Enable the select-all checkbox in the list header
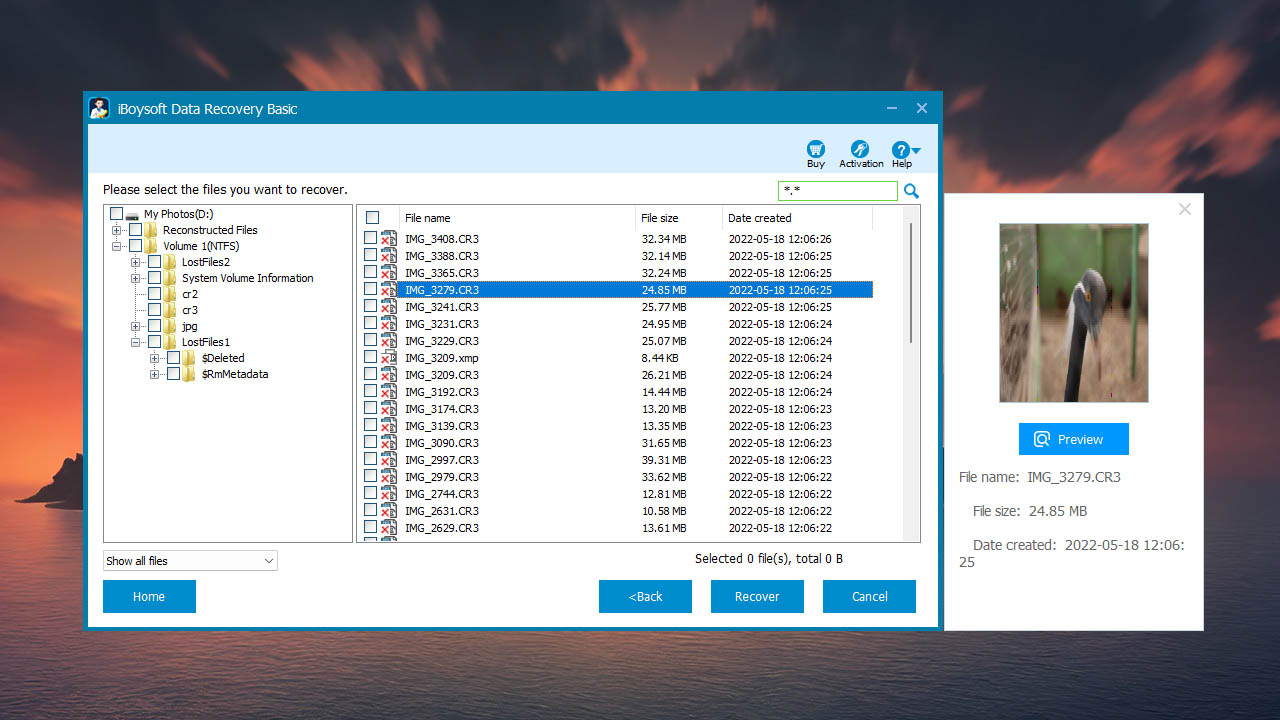The image size is (1280, 720). click(372, 218)
